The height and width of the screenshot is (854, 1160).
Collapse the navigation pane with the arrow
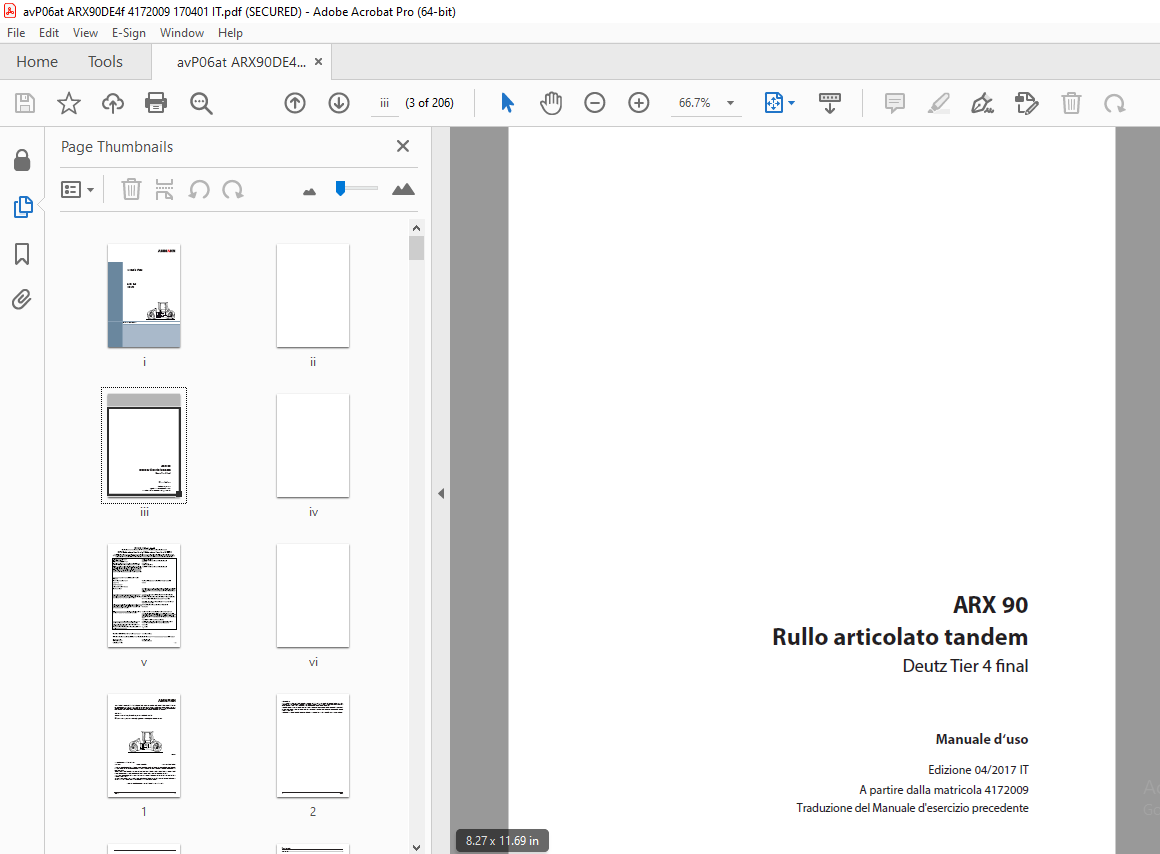tap(441, 493)
